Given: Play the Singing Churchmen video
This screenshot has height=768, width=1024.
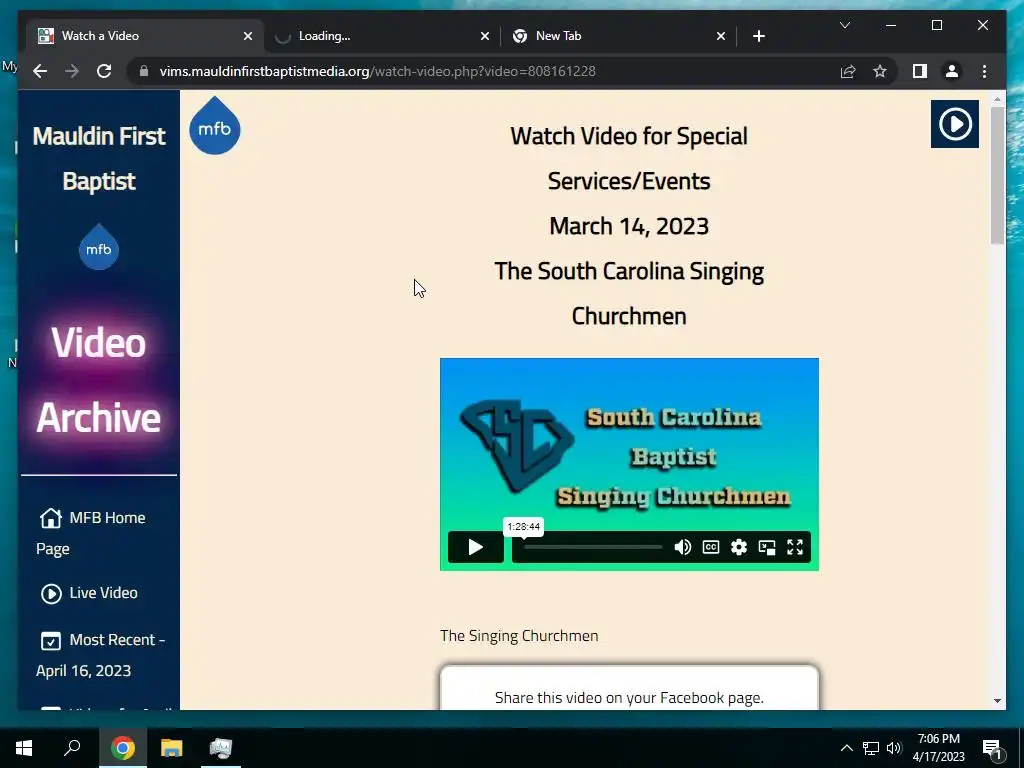Looking at the screenshot, I should click(x=475, y=547).
